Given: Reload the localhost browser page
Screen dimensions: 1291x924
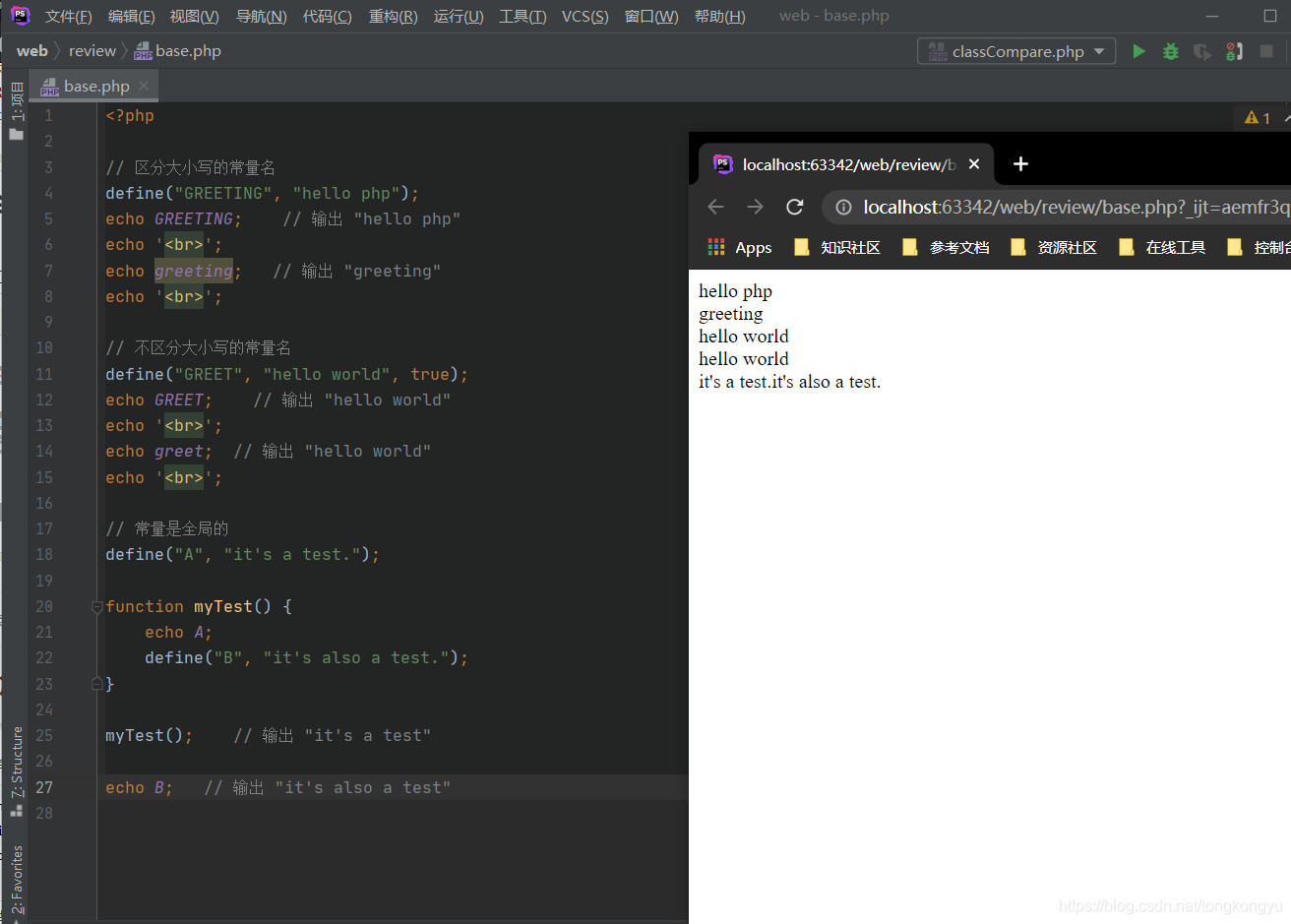Looking at the screenshot, I should coord(795,207).
